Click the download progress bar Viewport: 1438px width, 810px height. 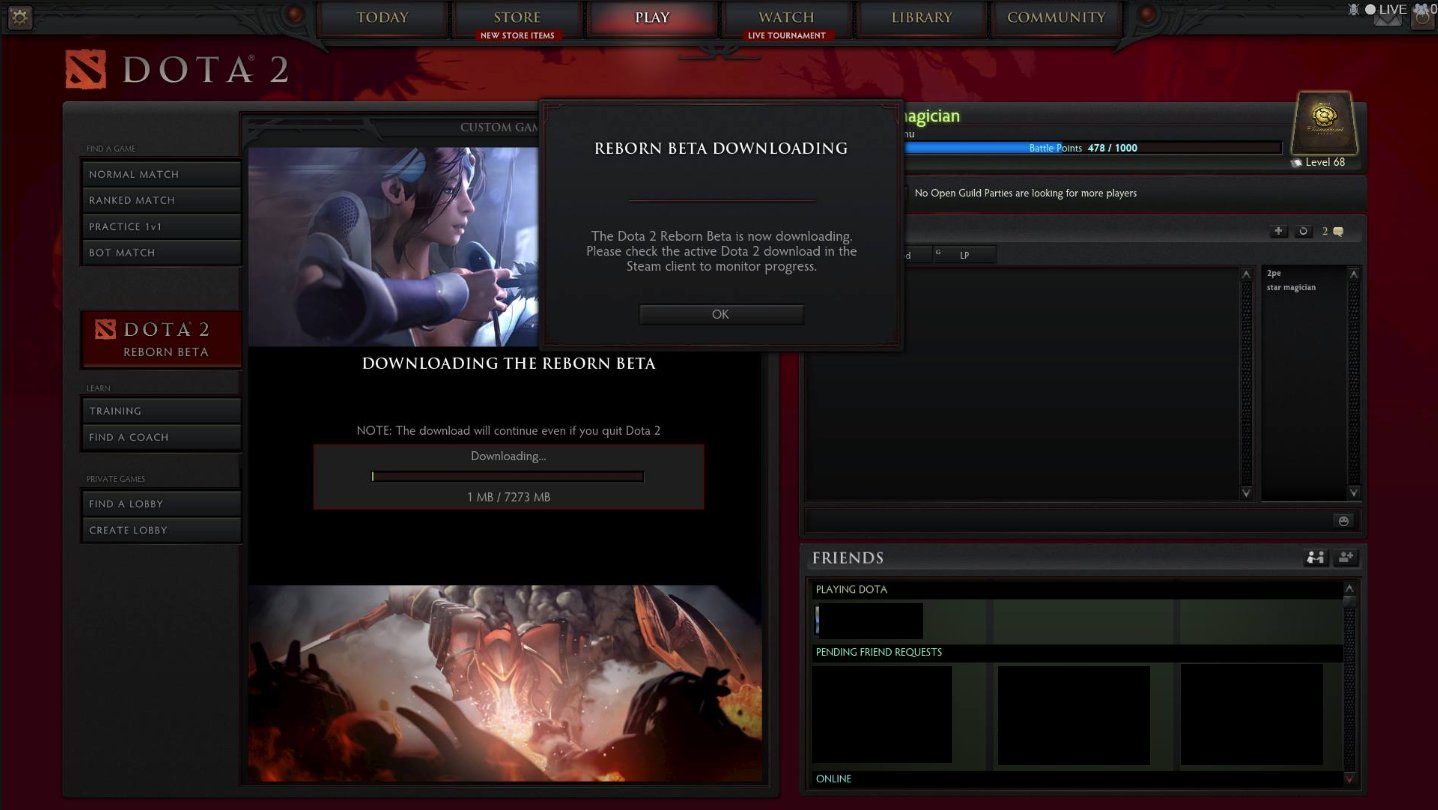(507, 477)
